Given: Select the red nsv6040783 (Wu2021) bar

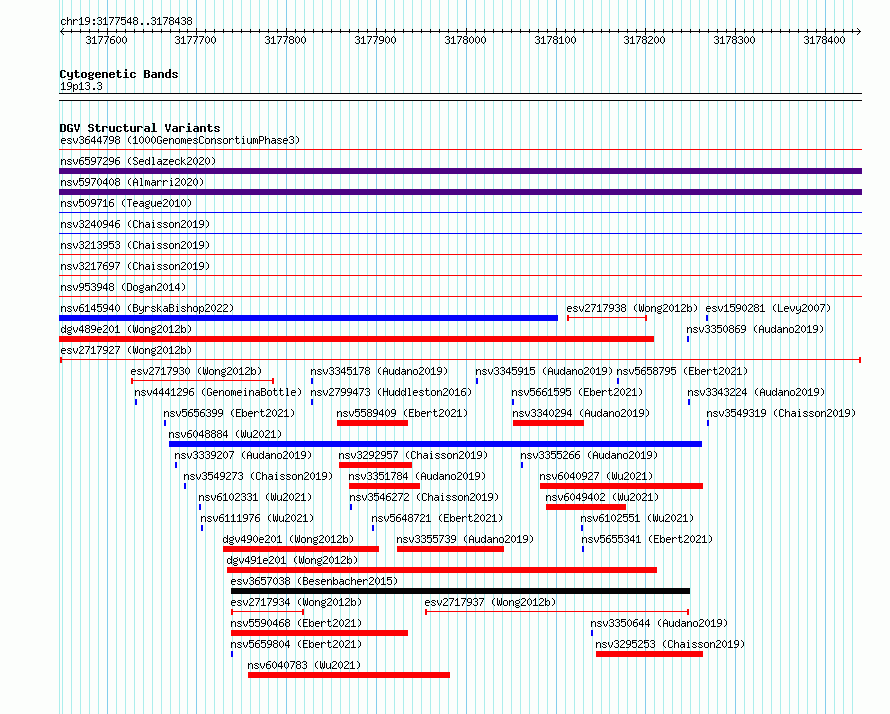Looking at the screenshot, I should click(x=348, y=675).
